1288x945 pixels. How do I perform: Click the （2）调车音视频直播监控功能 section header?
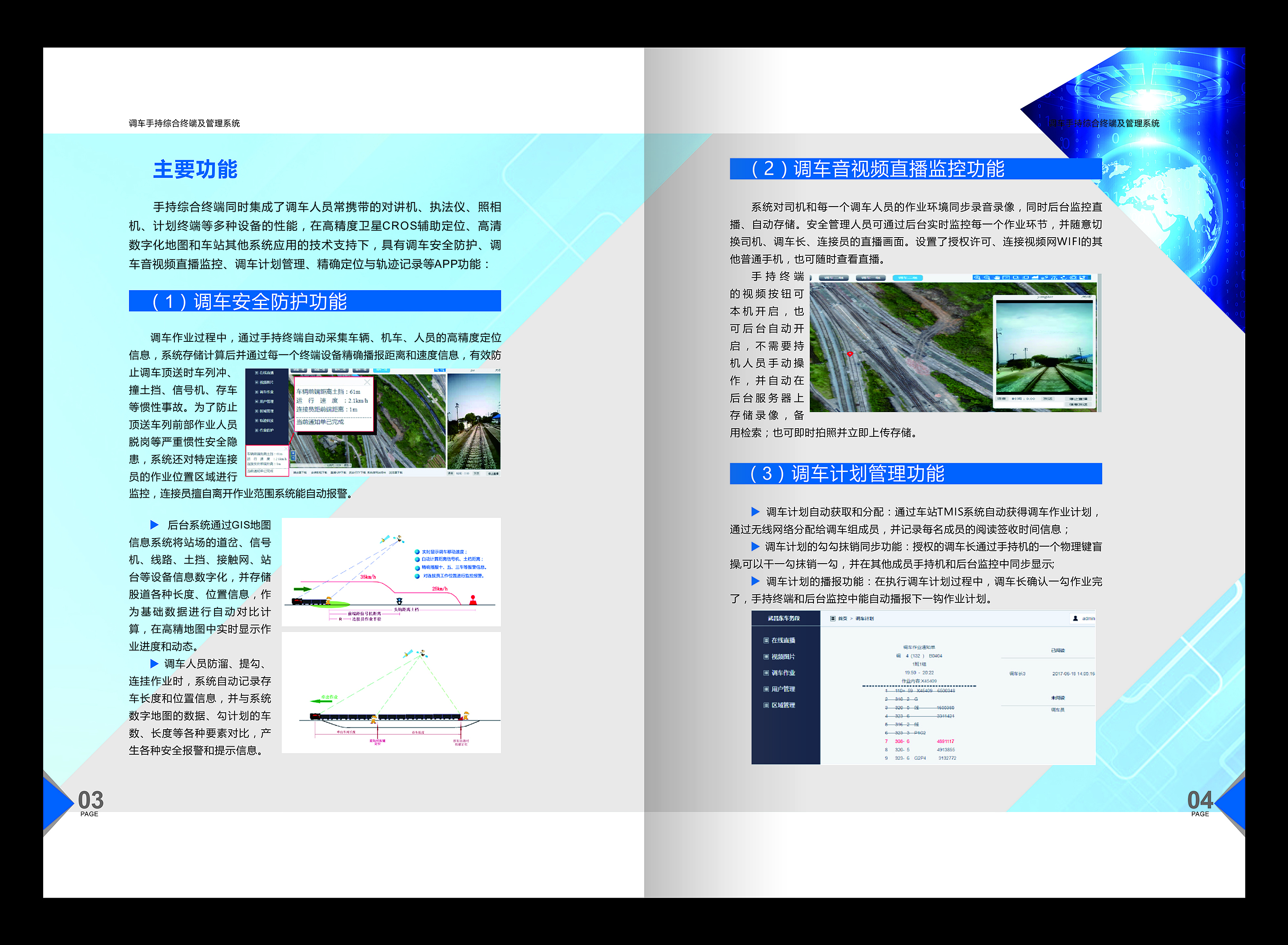pyautogui.click(x=916, y=169)
